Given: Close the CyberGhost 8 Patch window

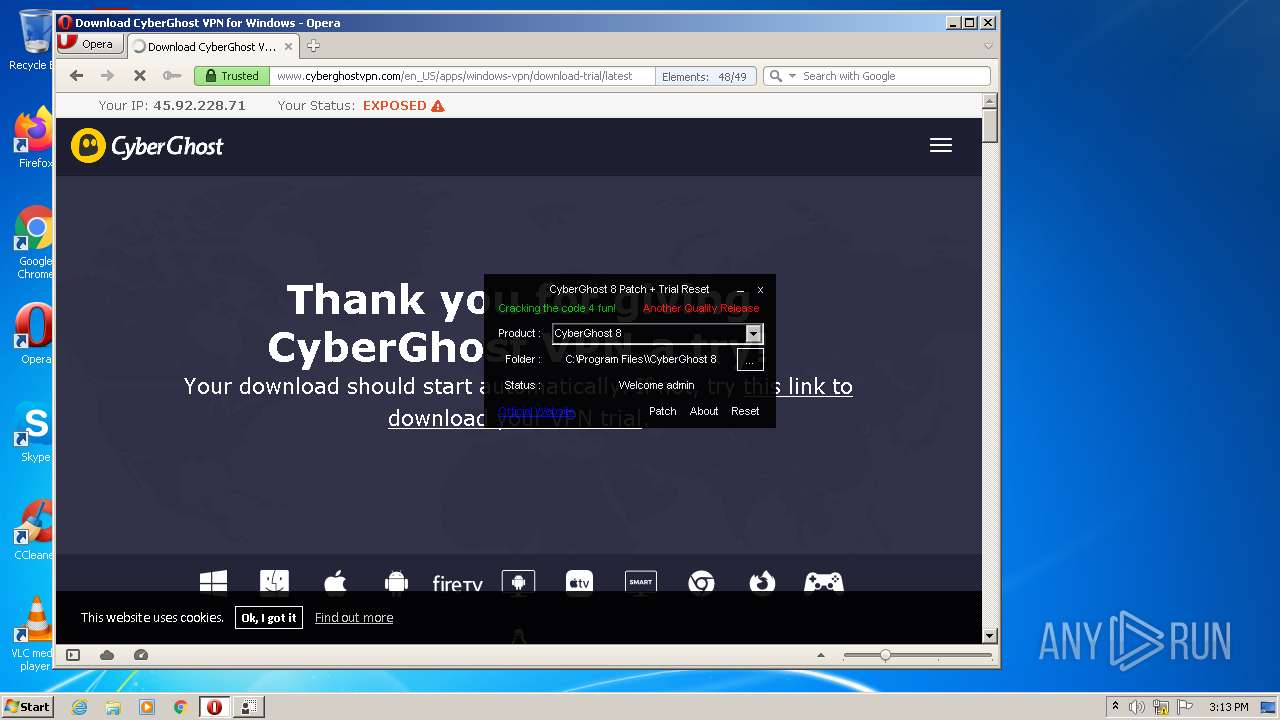Looking at the screenshot, I should click(x=760, y=290).
